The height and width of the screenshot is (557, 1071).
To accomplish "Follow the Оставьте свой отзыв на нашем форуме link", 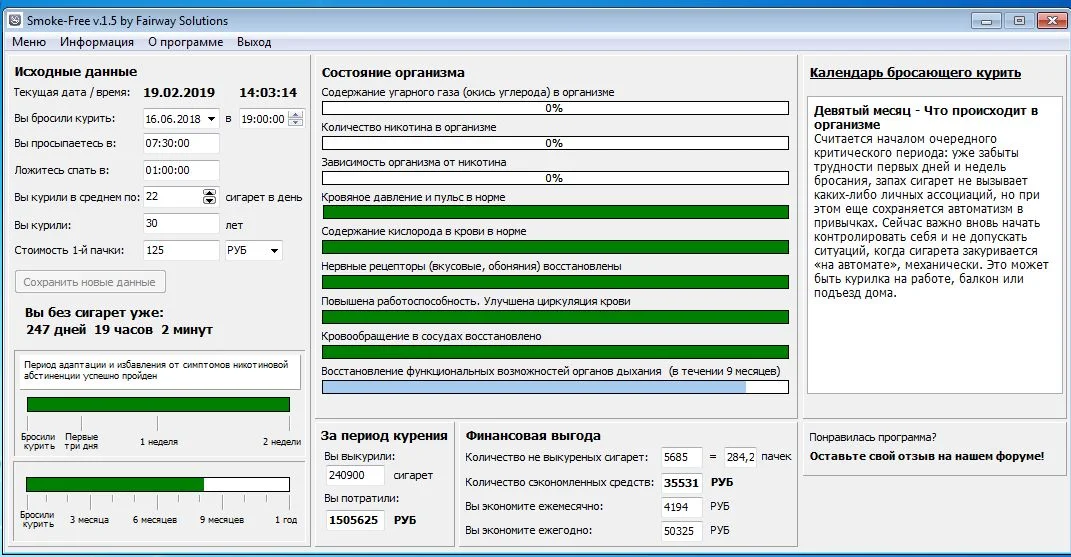I will coord(926,456).
